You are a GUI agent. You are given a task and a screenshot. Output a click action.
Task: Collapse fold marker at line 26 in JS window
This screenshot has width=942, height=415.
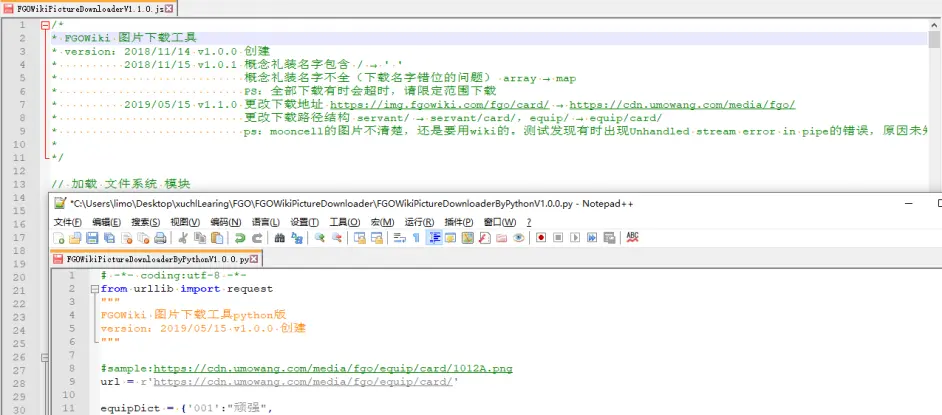(x=44, y=357)
